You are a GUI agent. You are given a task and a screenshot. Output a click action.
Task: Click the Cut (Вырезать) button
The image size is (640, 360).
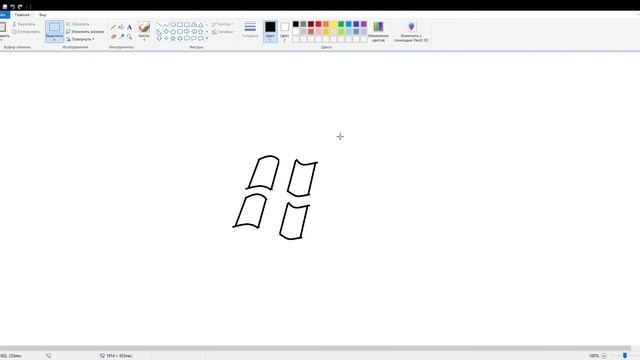point(24,24)
